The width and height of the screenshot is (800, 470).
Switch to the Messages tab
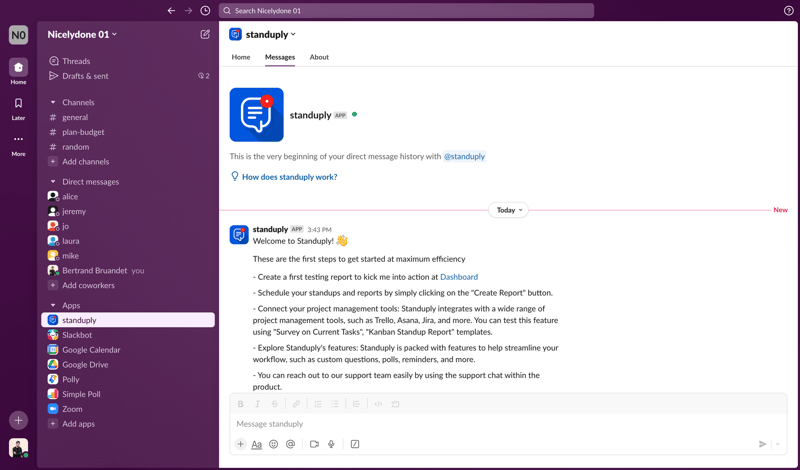pos(280,57)
